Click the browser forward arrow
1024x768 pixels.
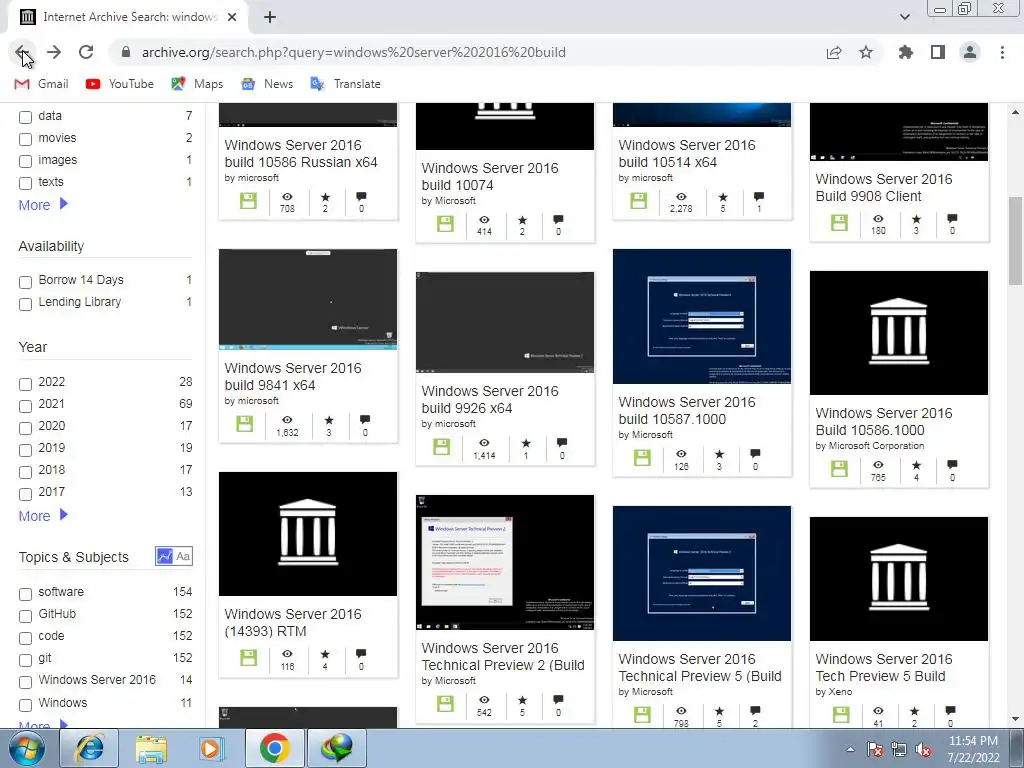point(54,52)
